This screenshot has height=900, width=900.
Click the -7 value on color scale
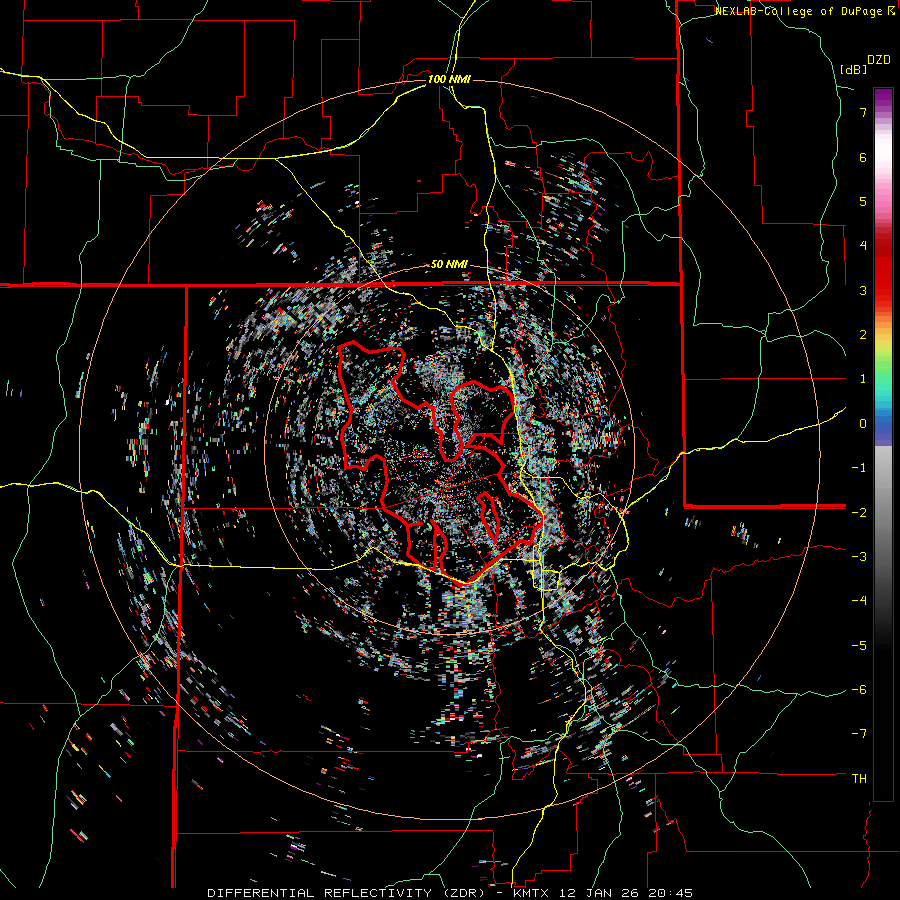[859, 734]
